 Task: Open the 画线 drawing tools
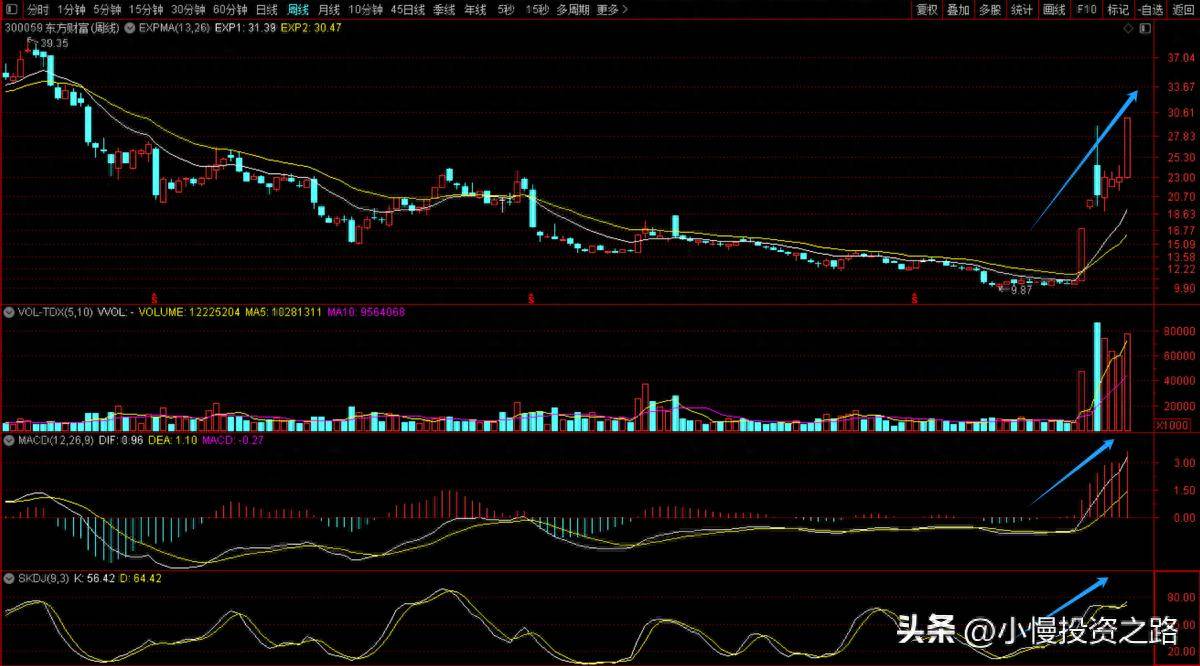point(1054,9)
